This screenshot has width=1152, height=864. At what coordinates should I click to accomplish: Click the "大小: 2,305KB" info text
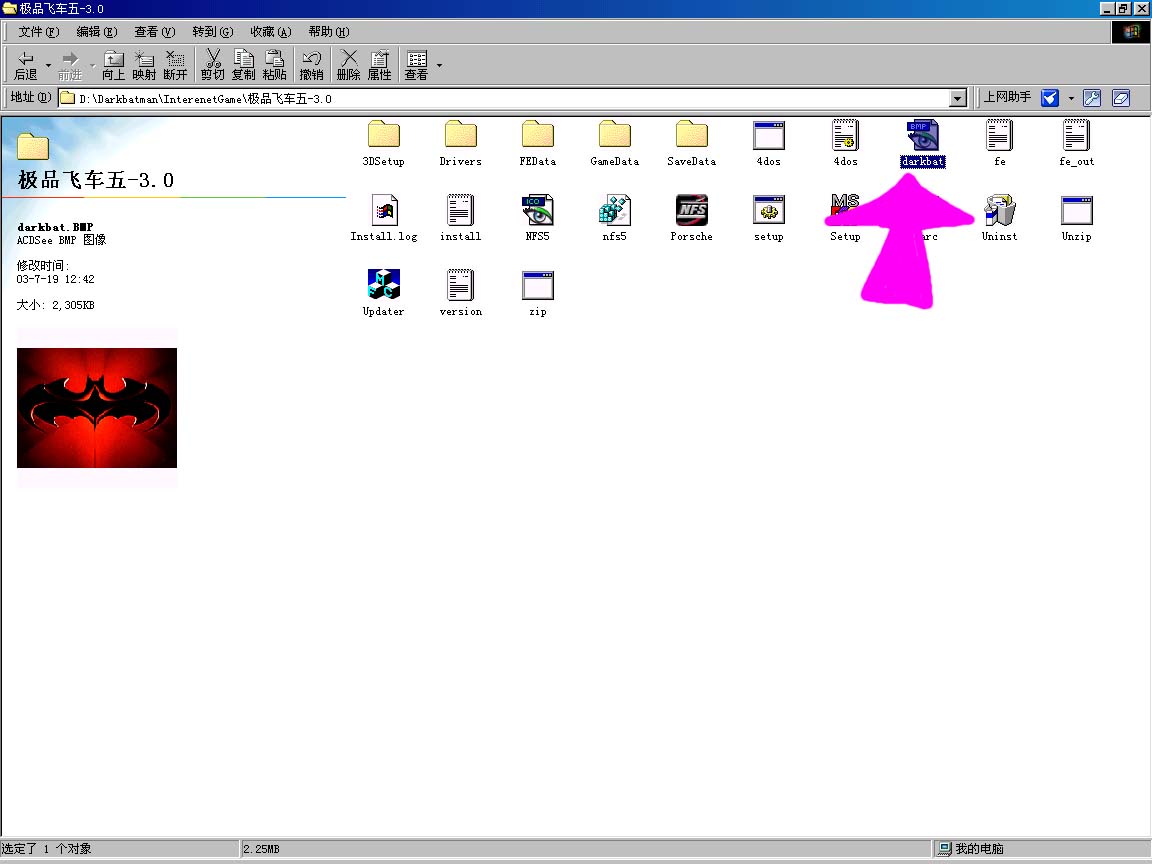tap(56, 305)
